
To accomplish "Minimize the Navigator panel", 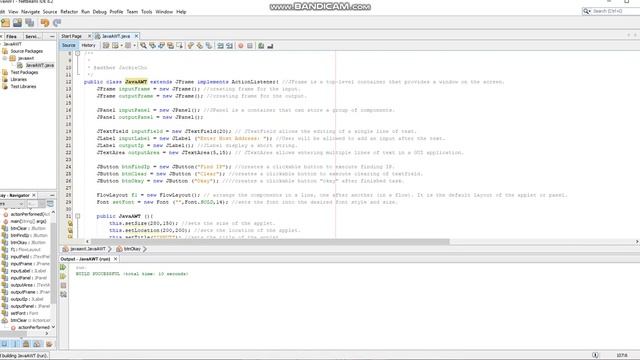I will pyautogui.click(x=52, y=195).
